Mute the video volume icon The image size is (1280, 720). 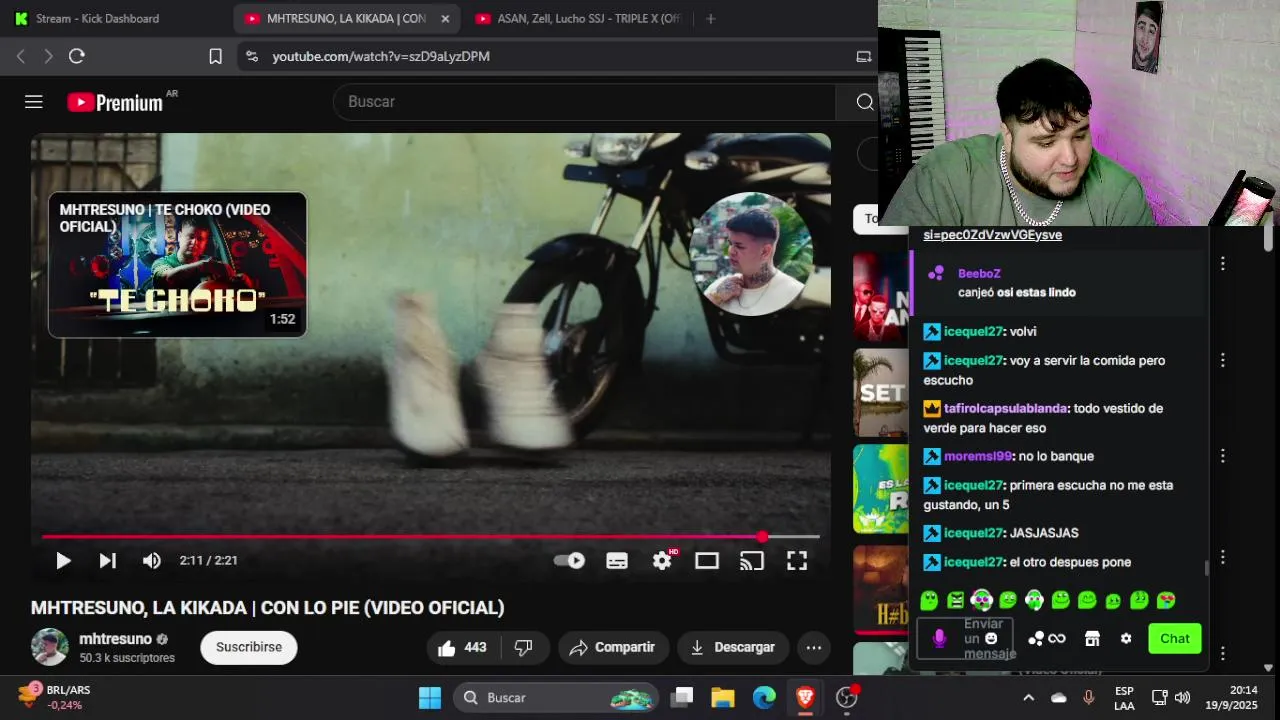[x=151, y=561]
